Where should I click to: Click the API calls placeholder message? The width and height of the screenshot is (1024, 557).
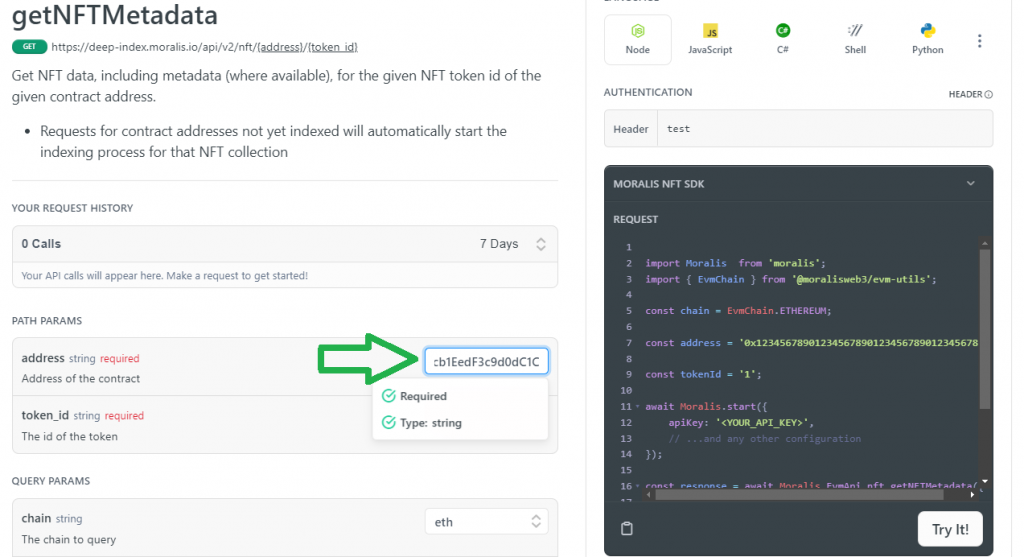coord(165,276)
